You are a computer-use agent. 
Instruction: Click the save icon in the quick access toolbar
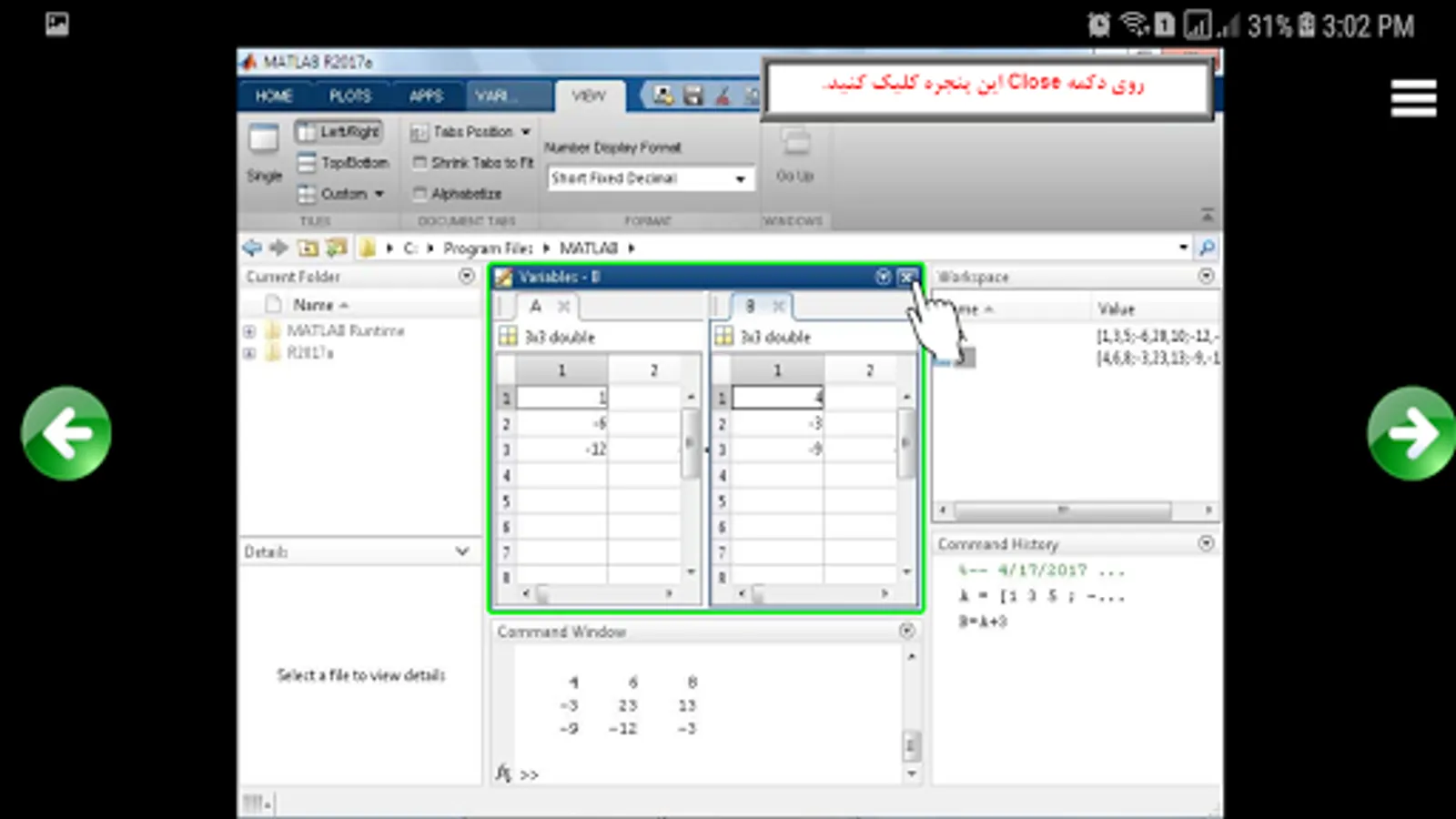coord(693,95)
